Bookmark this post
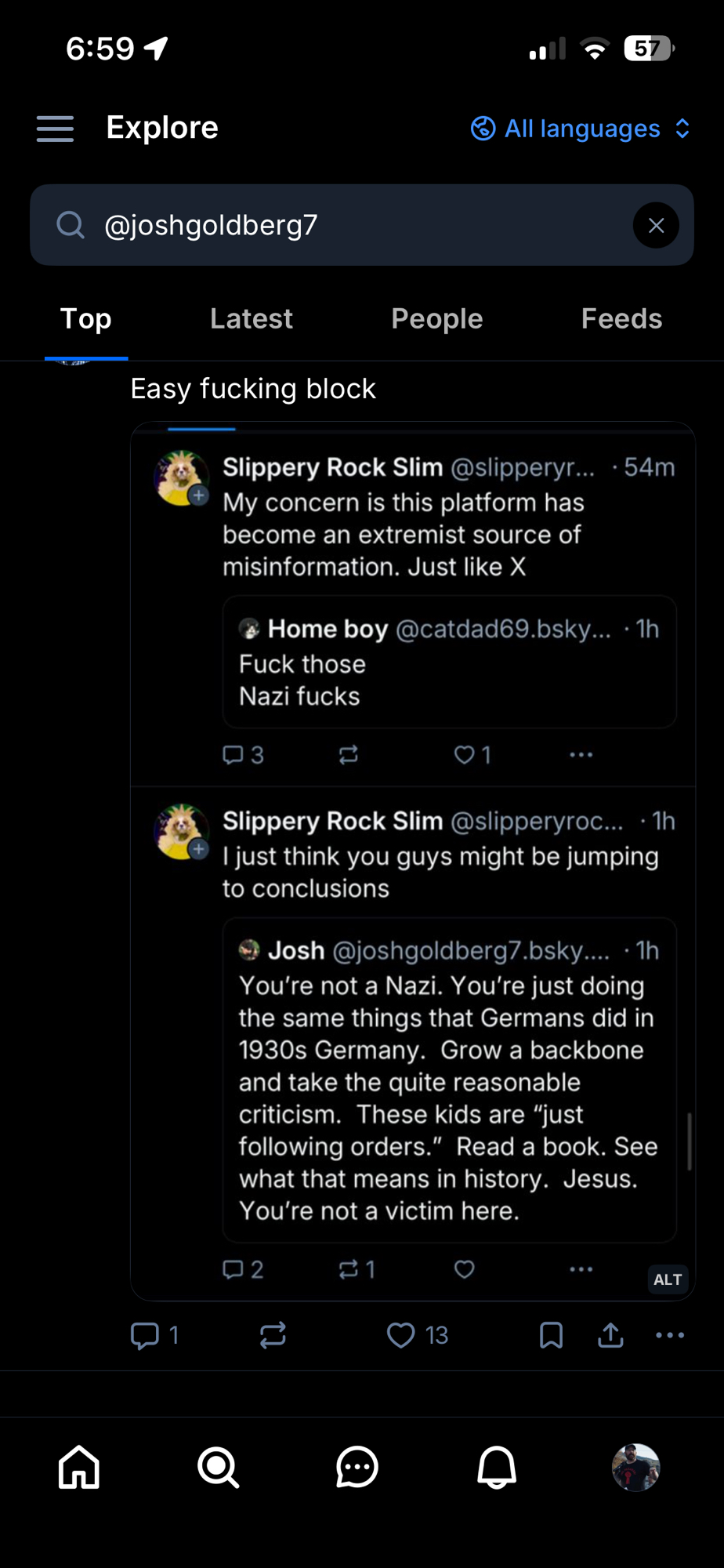Screen dimensions: 724x1568 551,1335
